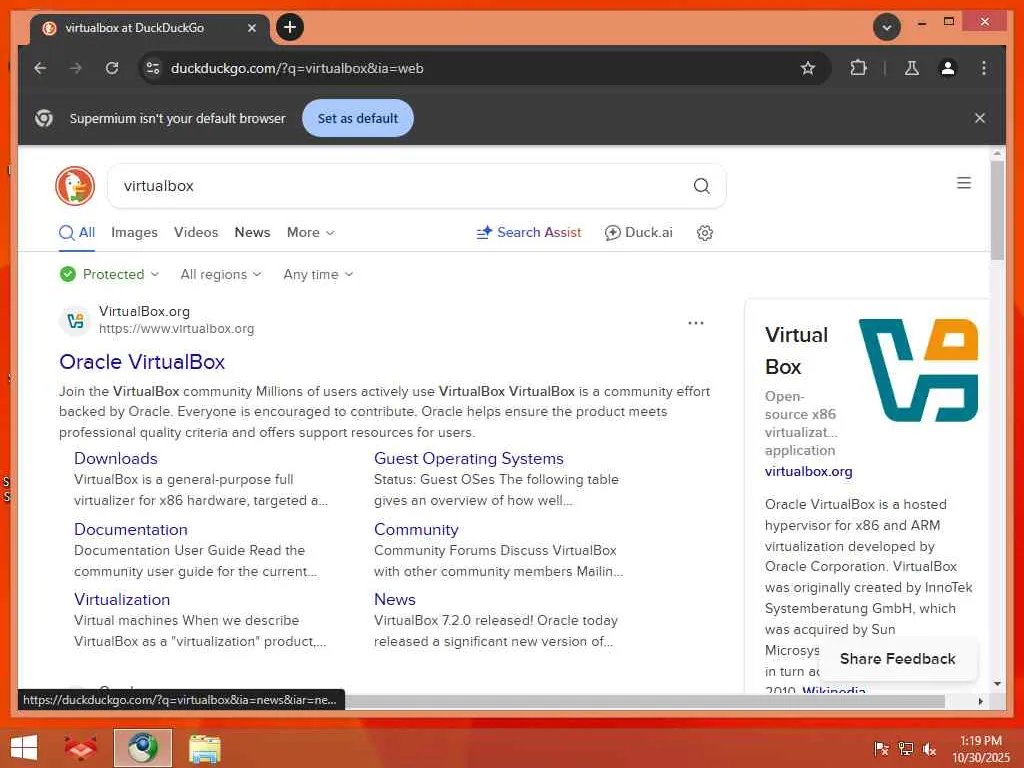Viewport: 1024px width, 768px height.
Task: Switch to the Images tab
Action: click(x=135, y=232)
